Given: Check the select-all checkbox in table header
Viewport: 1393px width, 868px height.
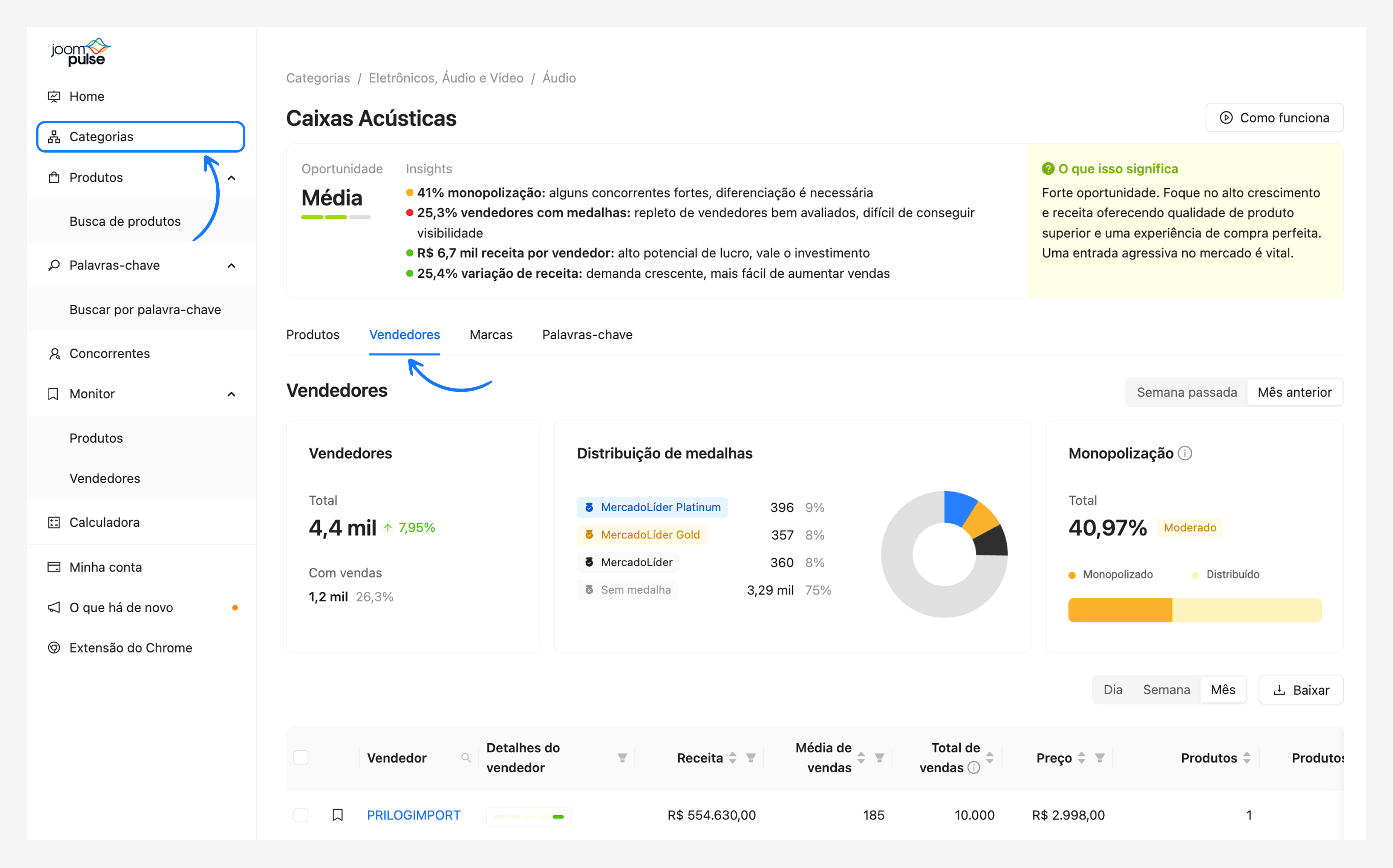Looking at the screenshot, I should (x=301, y=758).
